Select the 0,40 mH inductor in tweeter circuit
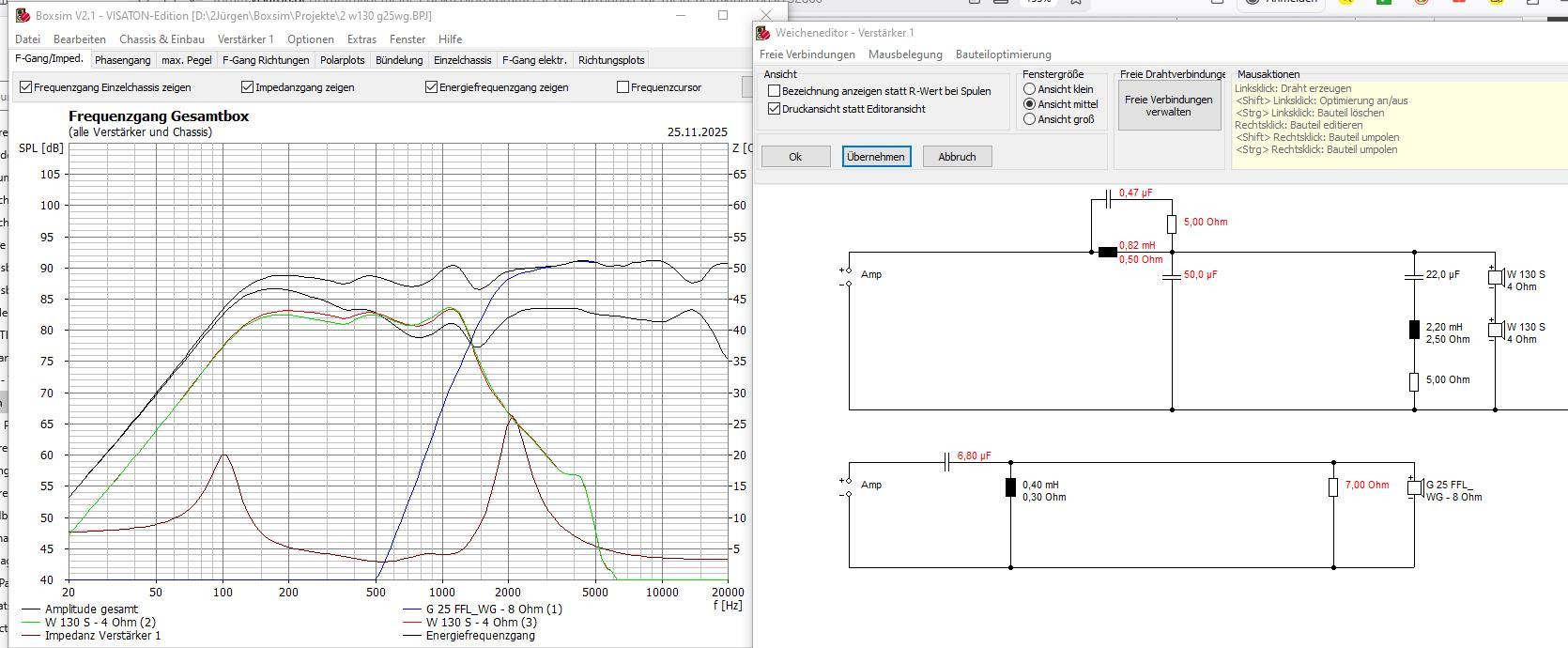This screenshot has height=648, width=1568. pos(1010,486)
